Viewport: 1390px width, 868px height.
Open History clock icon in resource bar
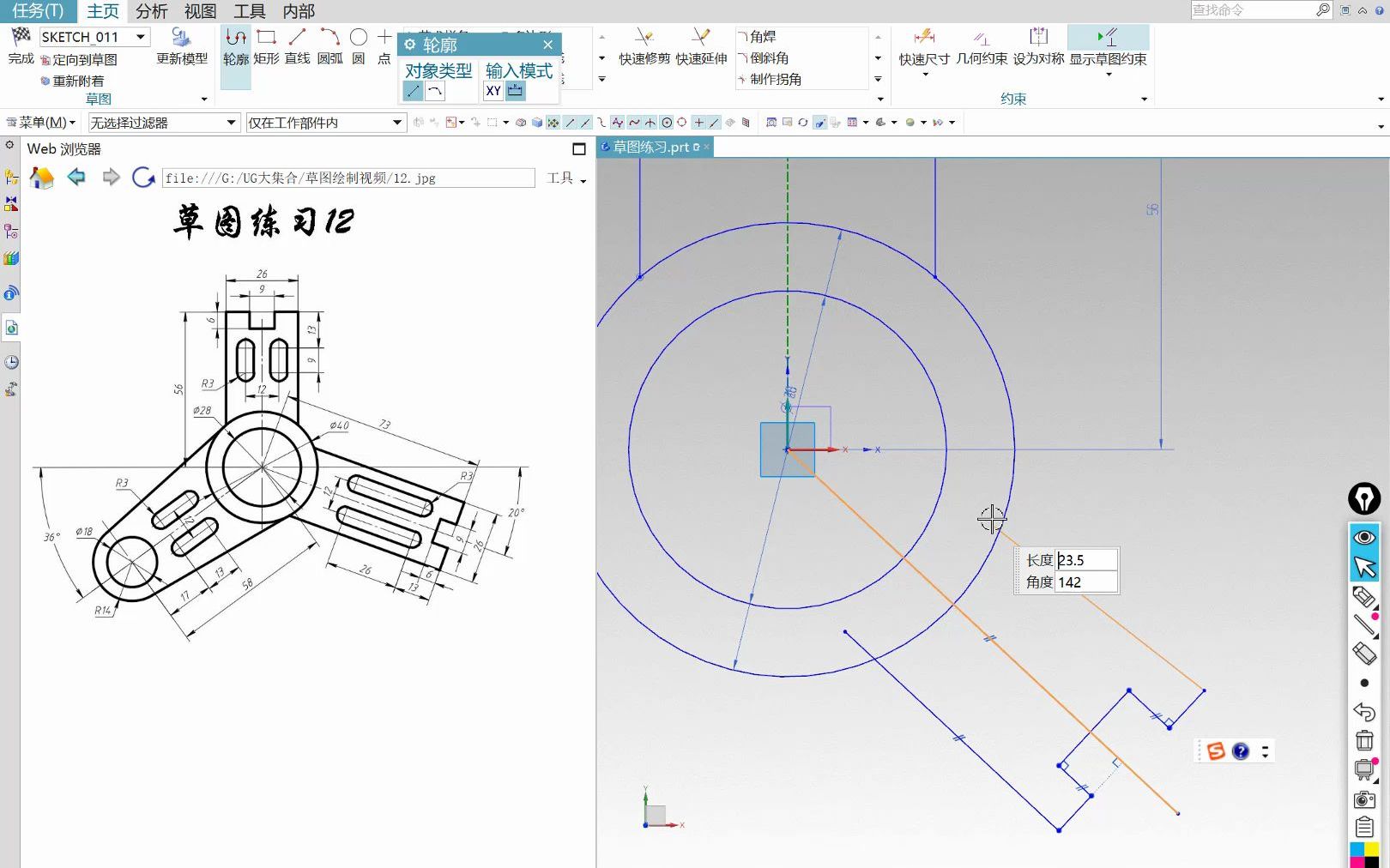[x=11, y=362]
